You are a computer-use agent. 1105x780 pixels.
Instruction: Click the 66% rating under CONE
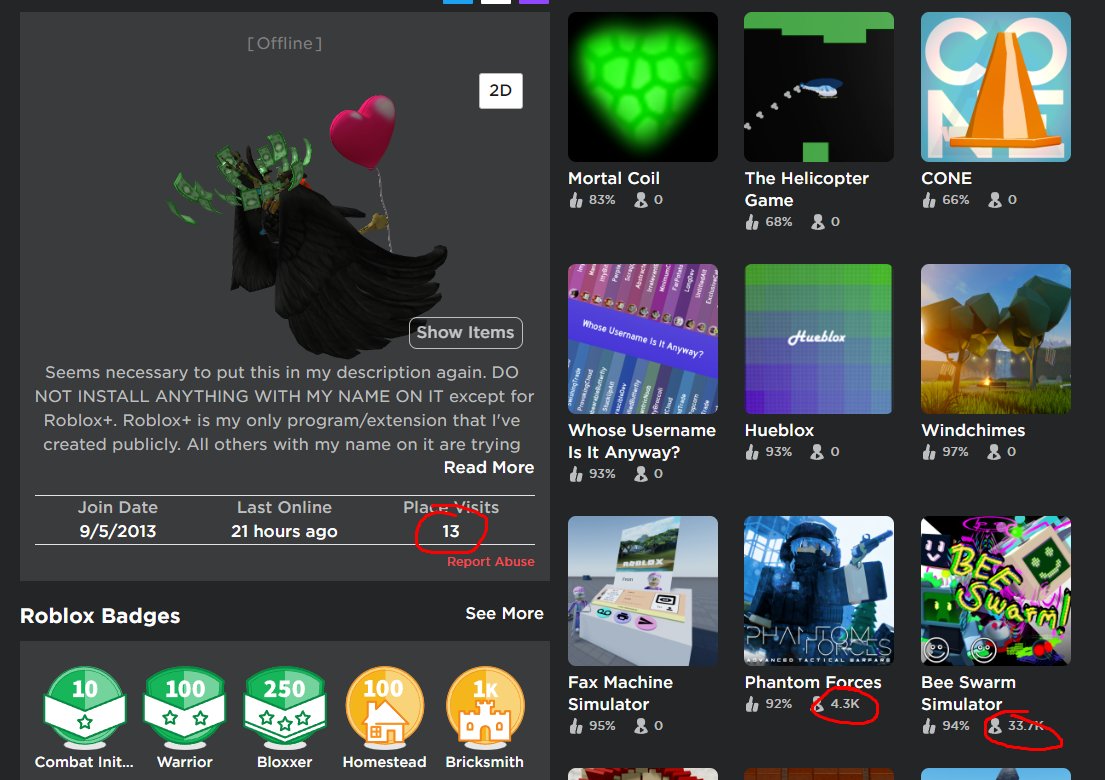coord(956,200)
